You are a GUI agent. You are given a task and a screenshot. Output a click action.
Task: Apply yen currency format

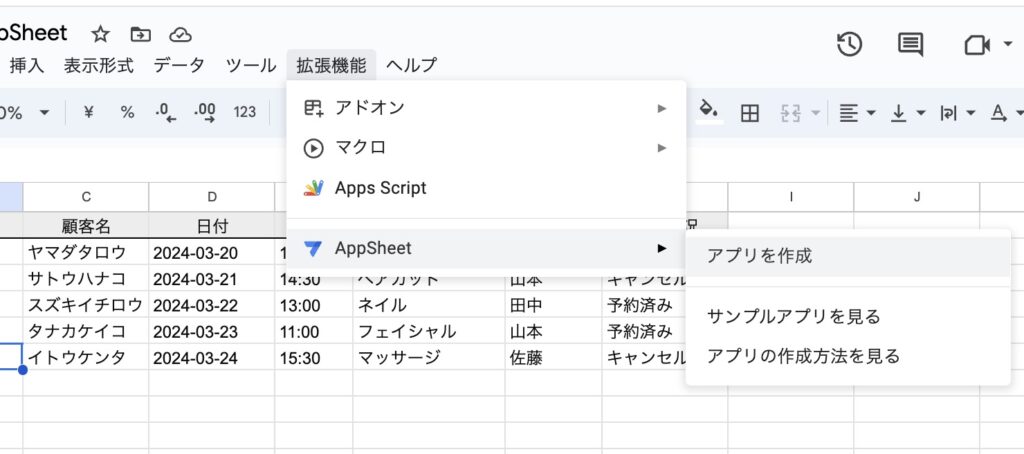coord(88,113)
